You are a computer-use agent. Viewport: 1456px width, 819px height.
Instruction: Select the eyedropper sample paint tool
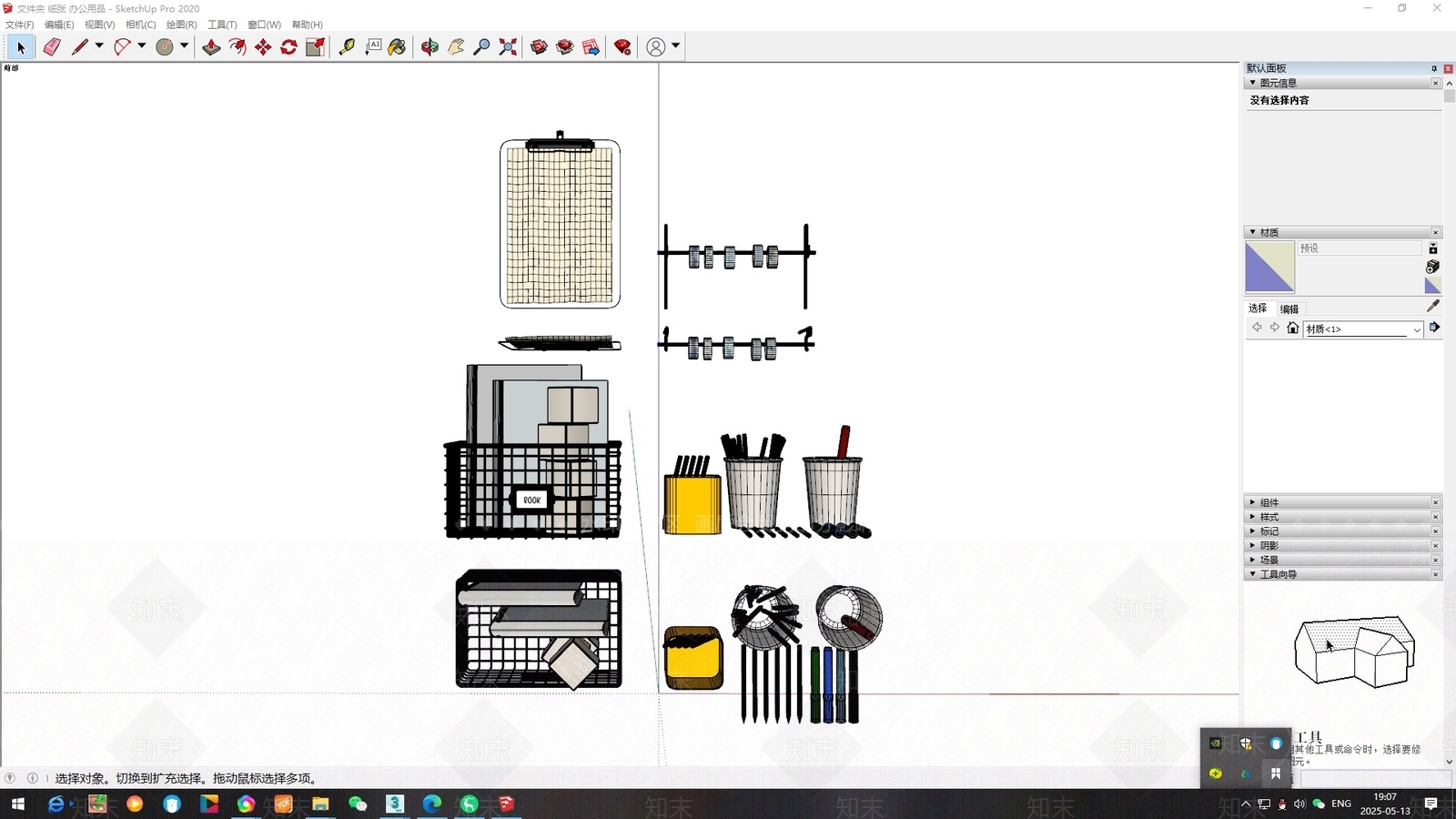(x=1432, y=306)
